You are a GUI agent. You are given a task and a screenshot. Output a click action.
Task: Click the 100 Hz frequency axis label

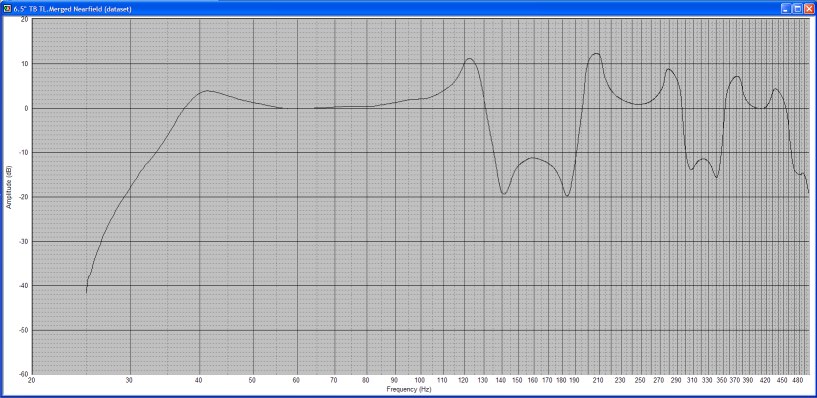pos(419,380)
